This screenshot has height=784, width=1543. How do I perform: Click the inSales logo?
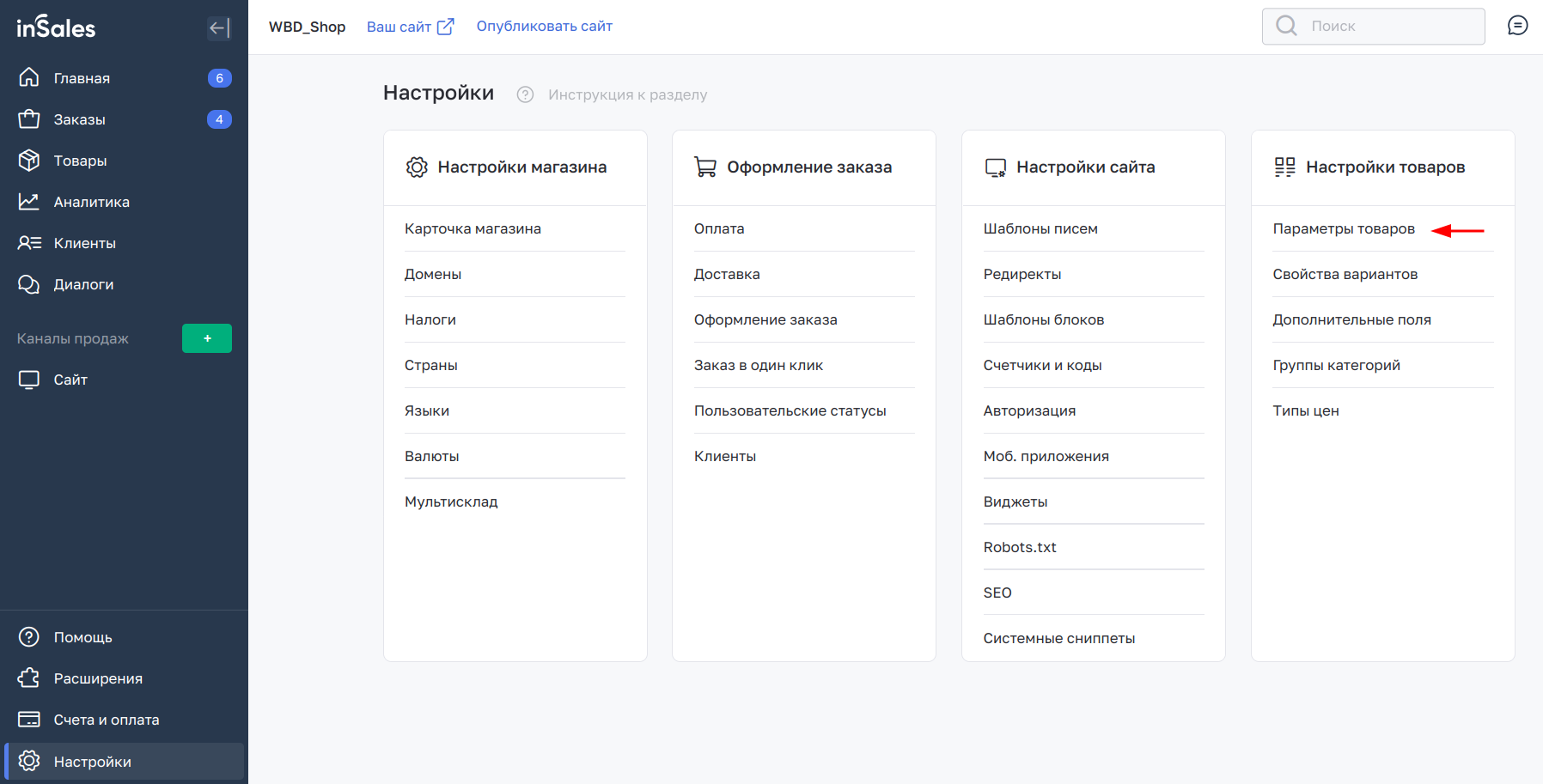pos(56,28)
